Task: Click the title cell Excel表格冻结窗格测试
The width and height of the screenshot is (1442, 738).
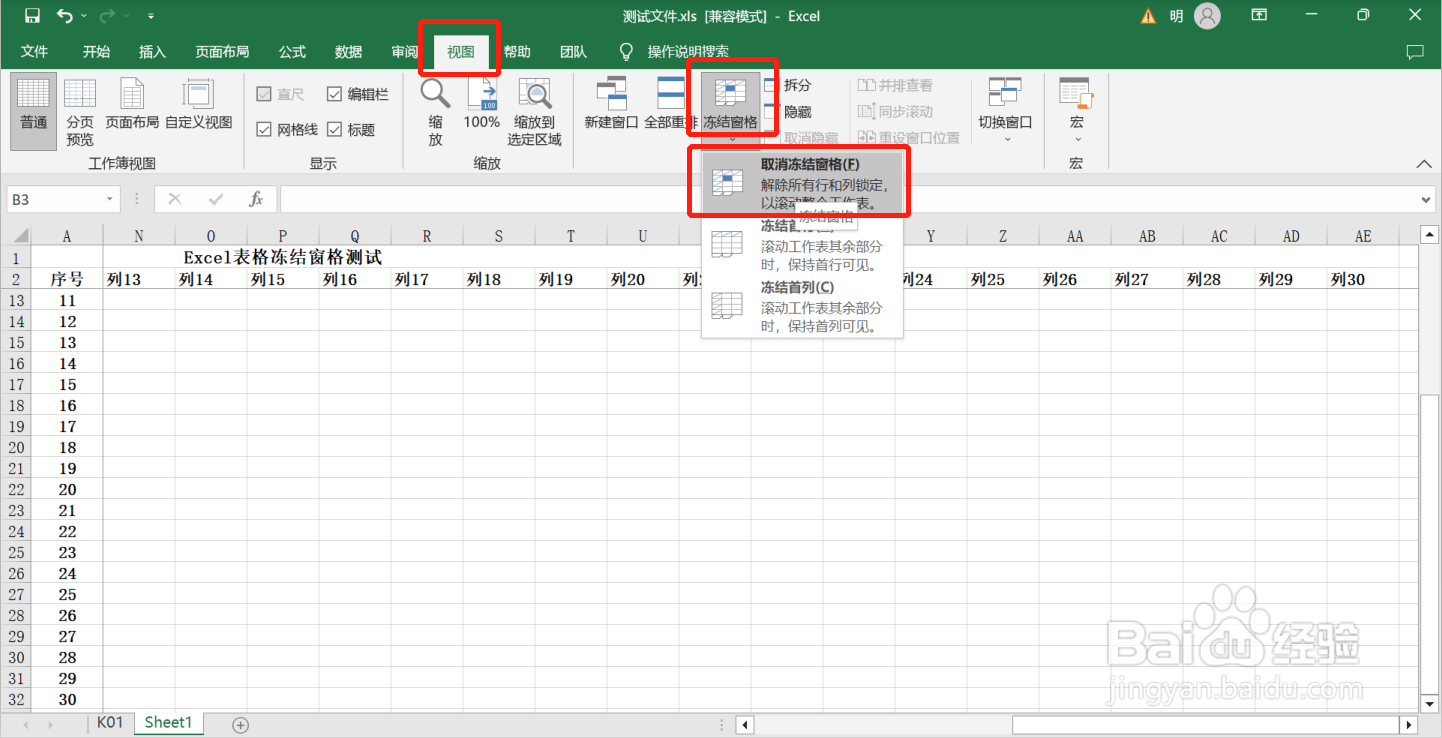Action: coord(283,257)
